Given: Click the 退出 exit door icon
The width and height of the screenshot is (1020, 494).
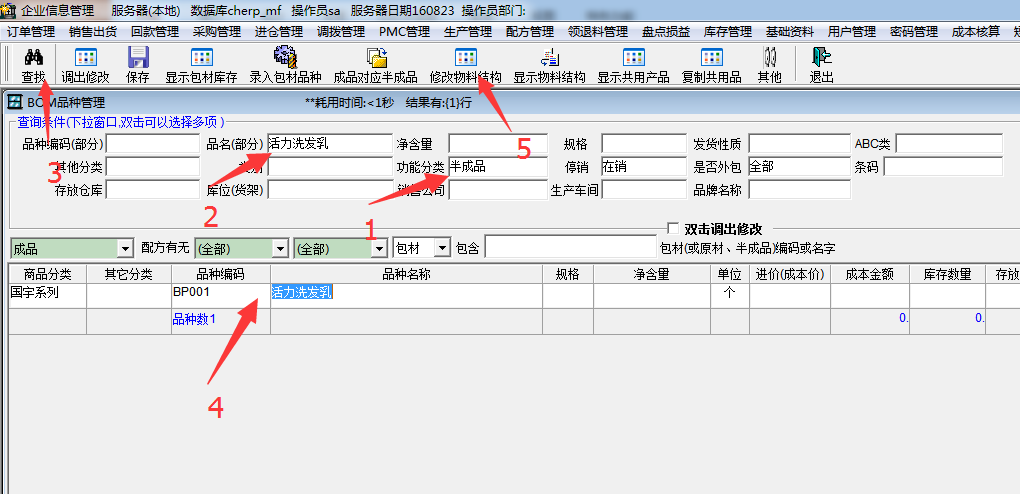Looking at the screenshot, I should click(x=821, y=57).
